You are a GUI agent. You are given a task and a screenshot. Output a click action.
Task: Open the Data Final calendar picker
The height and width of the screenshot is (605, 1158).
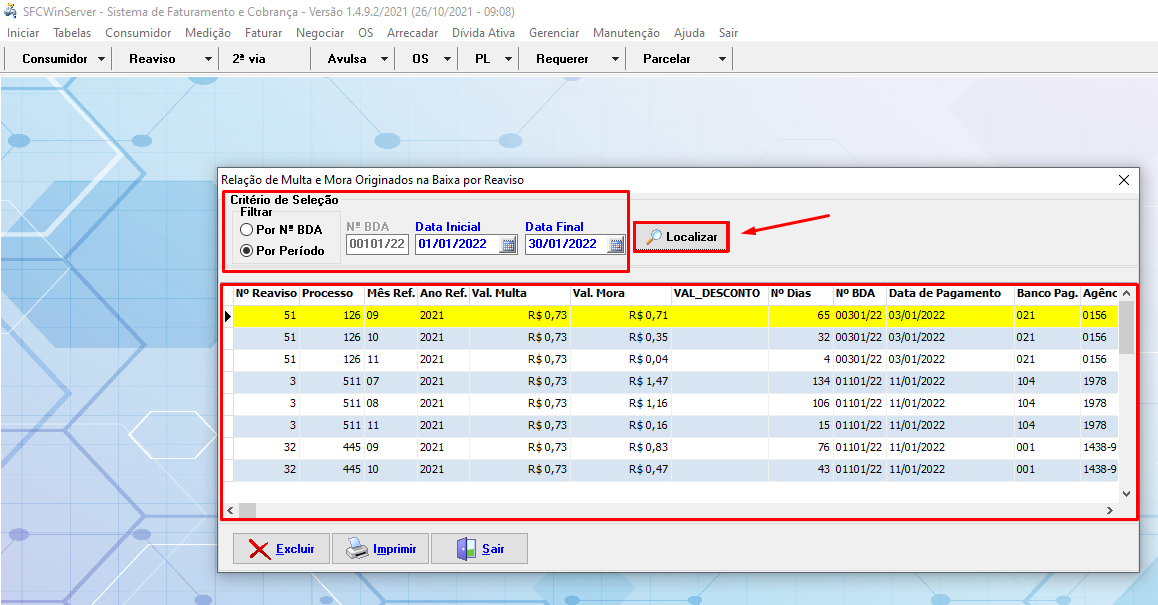(616, 244)
